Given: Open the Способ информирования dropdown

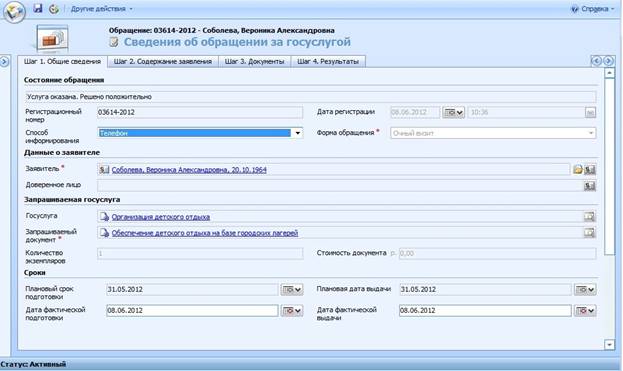Looking at the screenshot, I should pyautogui.click(x=298, y=133).
